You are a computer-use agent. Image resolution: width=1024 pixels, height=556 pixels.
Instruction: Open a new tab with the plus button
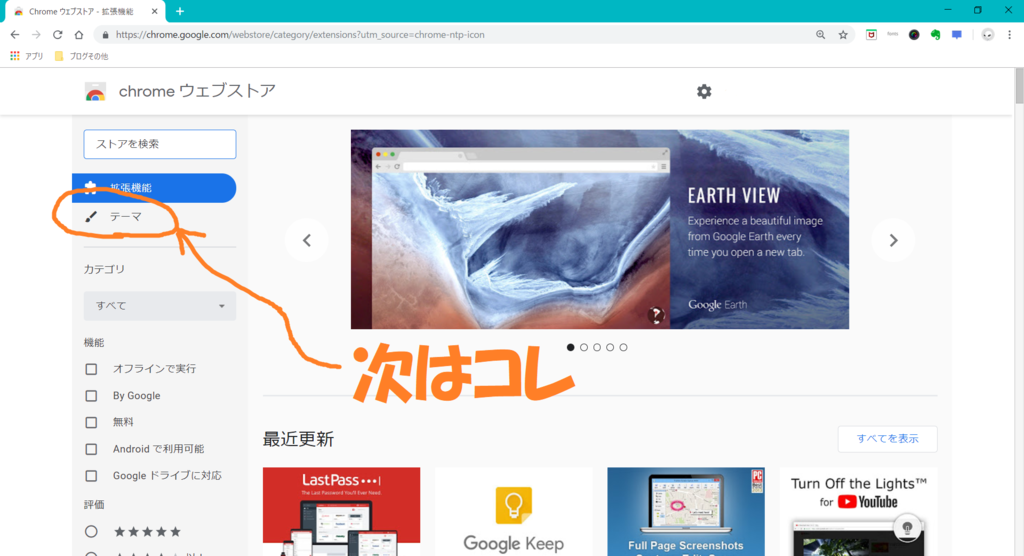coord(180,11)
